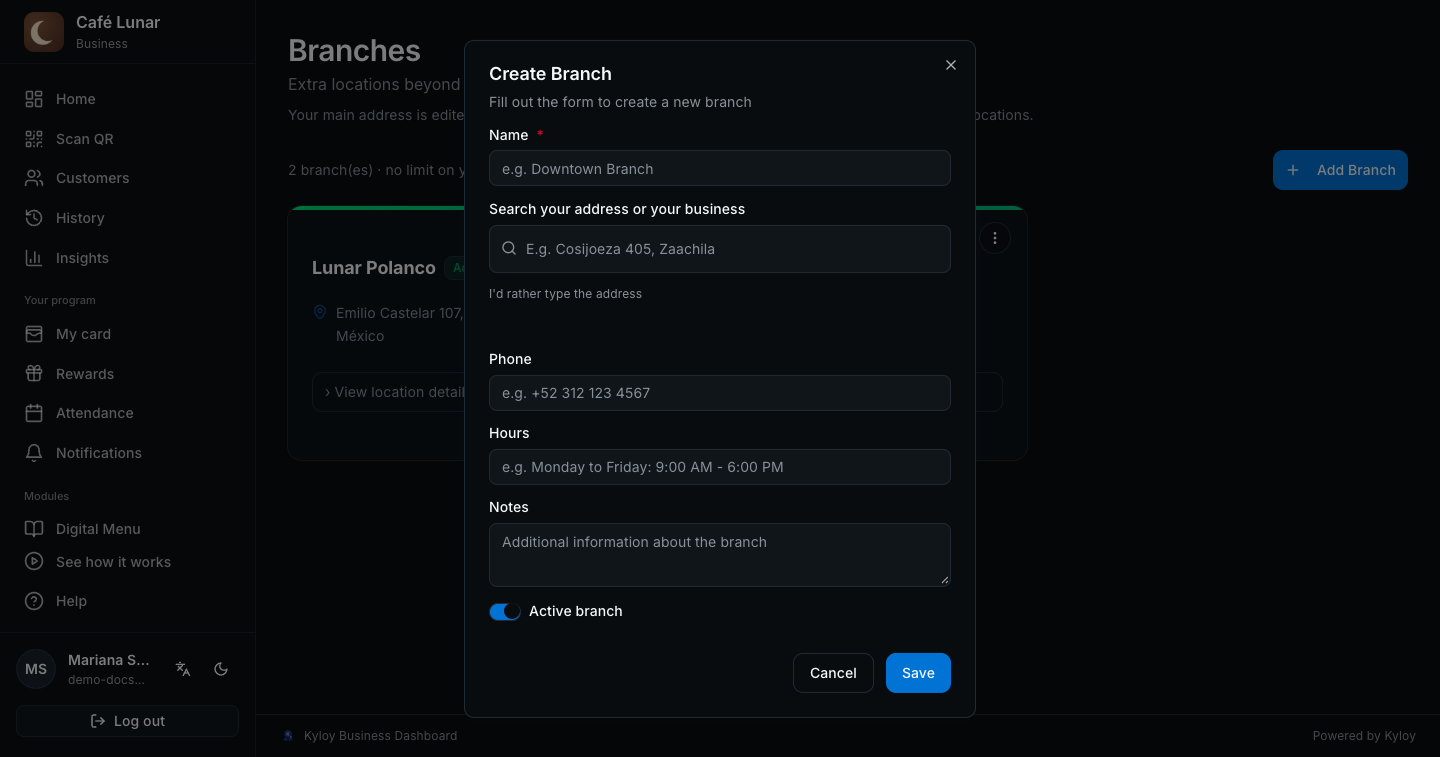Click the magnifier icon in address search
Image resolution: width=1440 pixels, height=757 pixels.
tap(509, 249)
